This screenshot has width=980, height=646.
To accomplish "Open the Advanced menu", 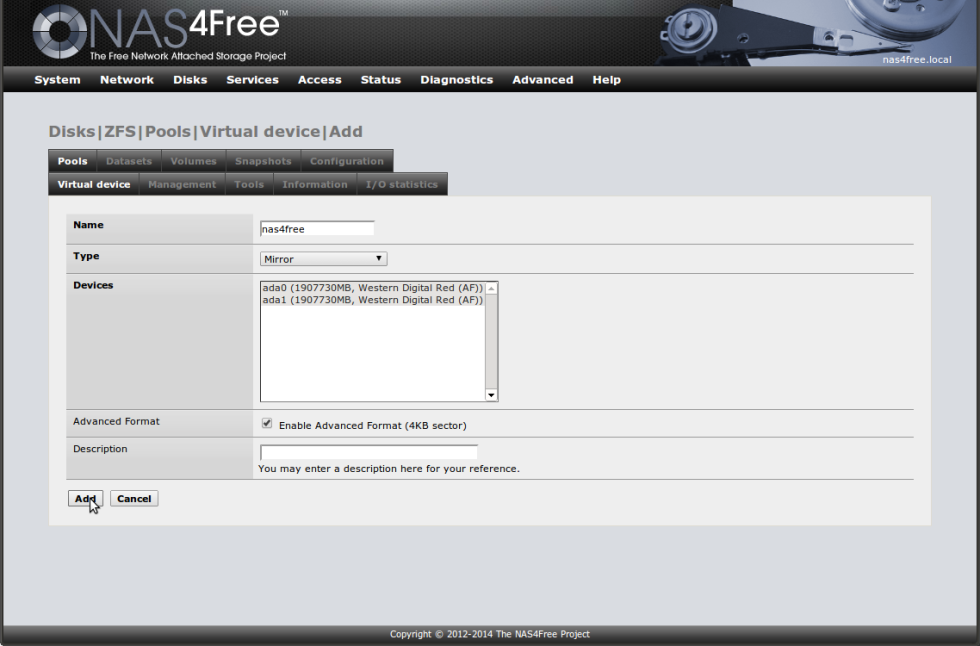I will click(x=542, y=79).
